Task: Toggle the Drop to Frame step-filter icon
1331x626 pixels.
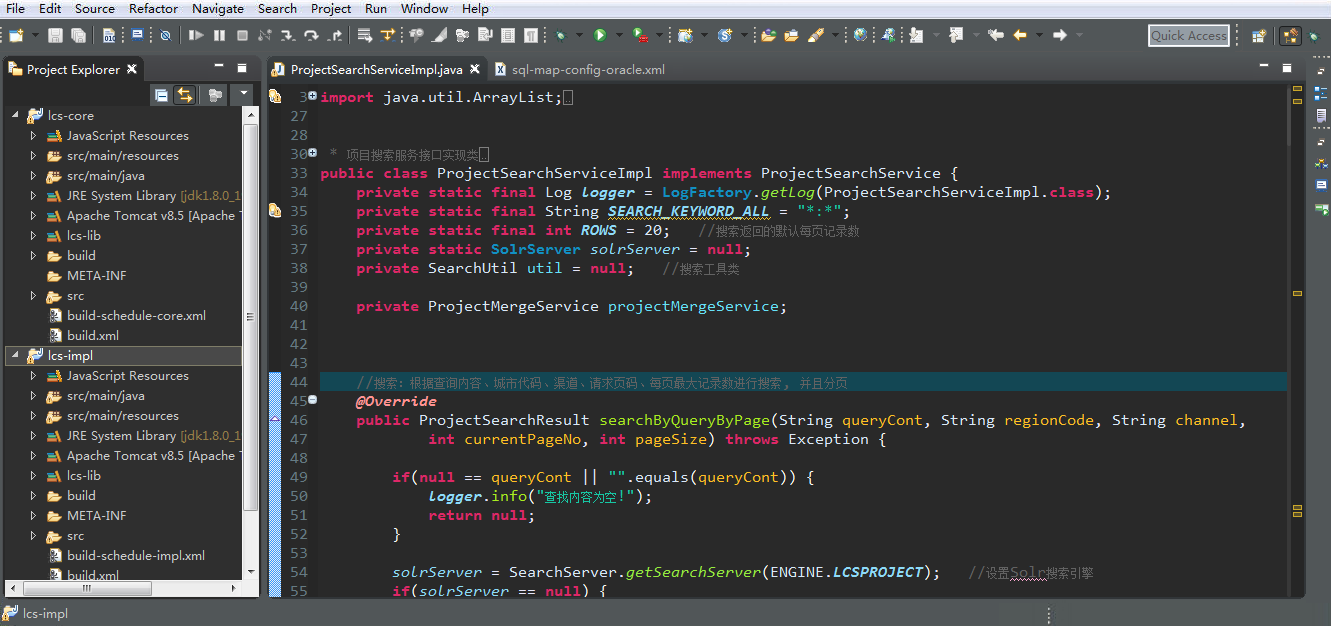Action: coord(365,35)
